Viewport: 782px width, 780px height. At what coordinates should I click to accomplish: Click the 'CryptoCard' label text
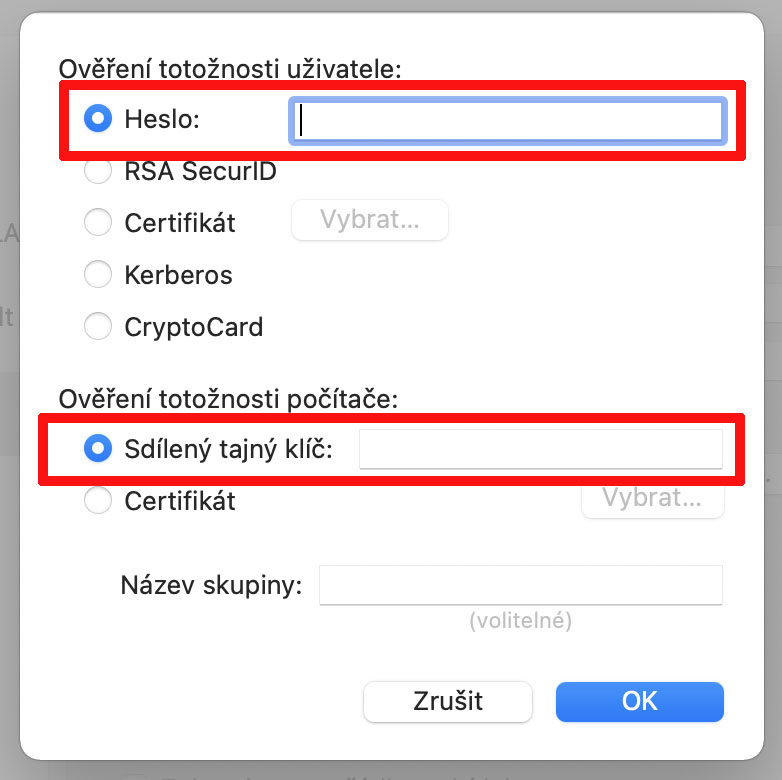193,326
